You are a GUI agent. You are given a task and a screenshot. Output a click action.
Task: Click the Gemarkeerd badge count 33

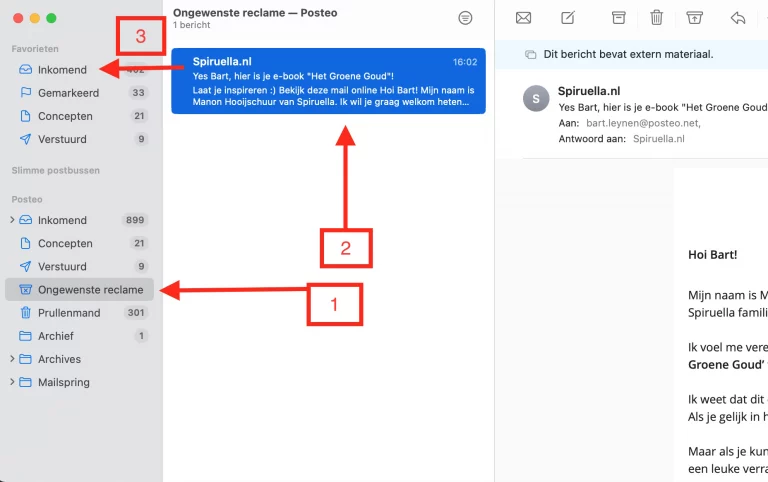138,93
